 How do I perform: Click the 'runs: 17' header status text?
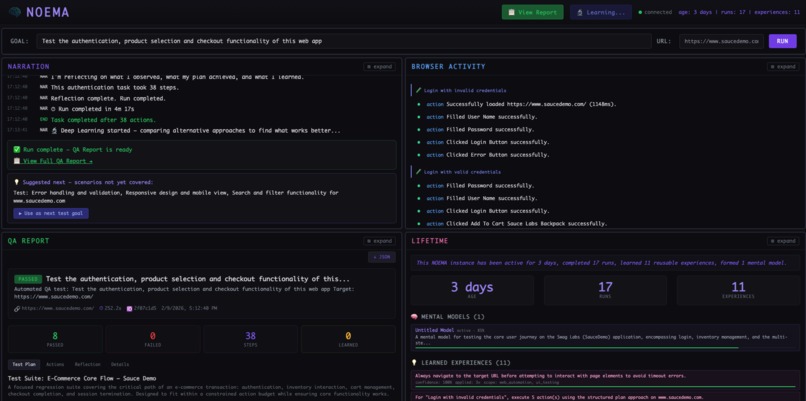tap(734, 12)
